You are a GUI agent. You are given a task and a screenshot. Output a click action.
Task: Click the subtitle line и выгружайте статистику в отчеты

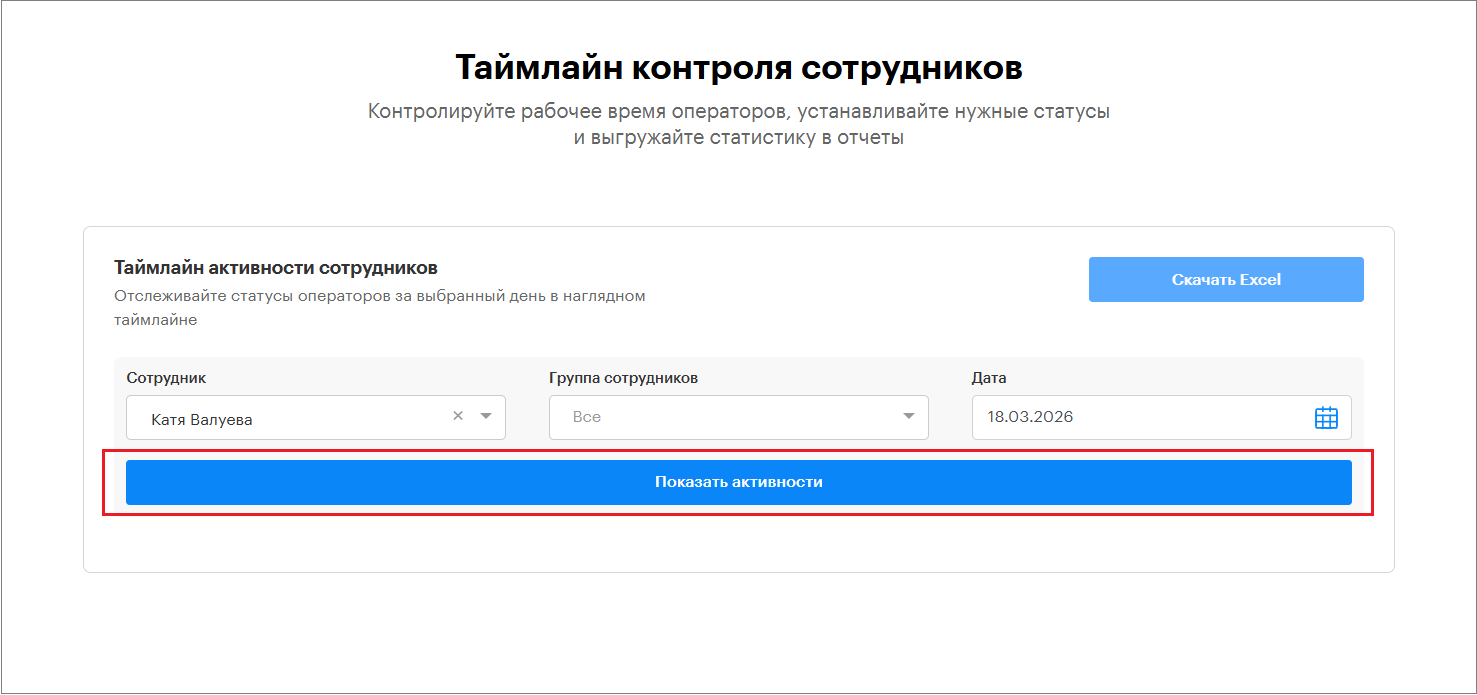point(738,138)
